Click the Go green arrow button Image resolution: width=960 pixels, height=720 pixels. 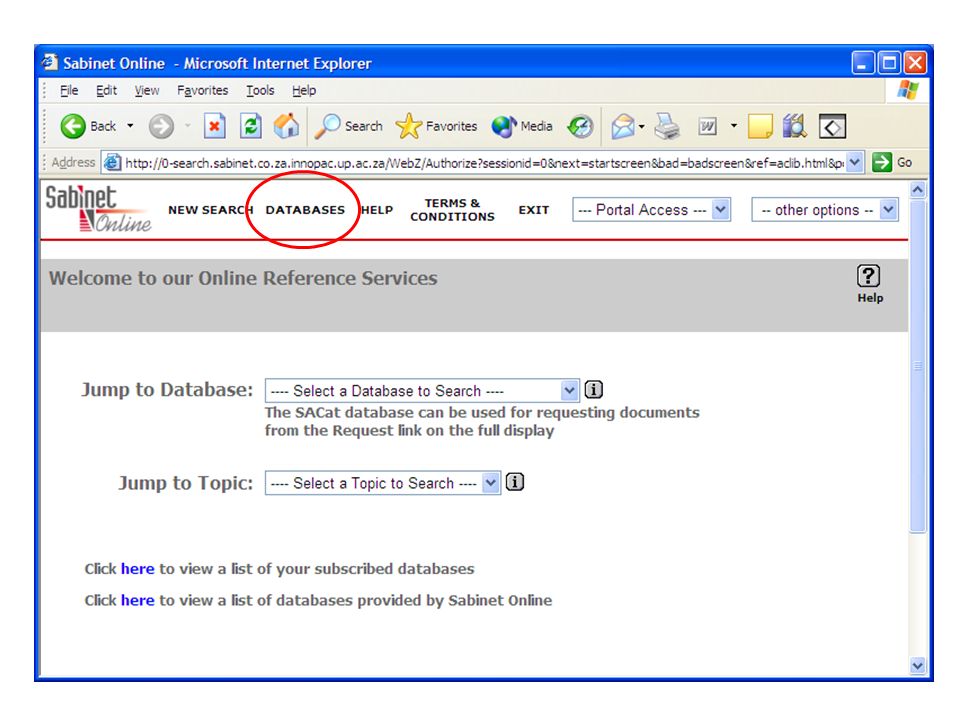892,162
